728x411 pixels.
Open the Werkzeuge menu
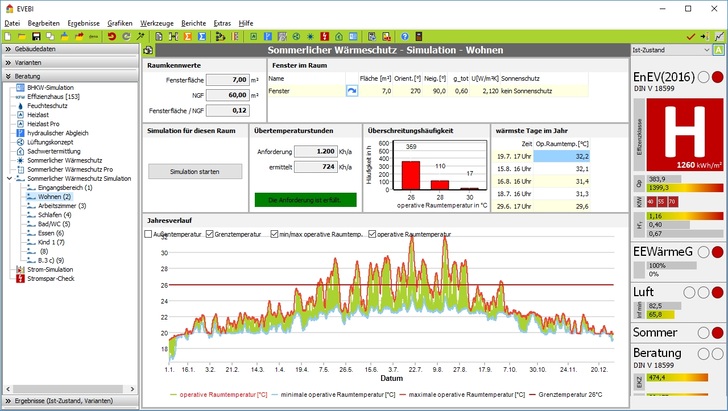point(156,21)
